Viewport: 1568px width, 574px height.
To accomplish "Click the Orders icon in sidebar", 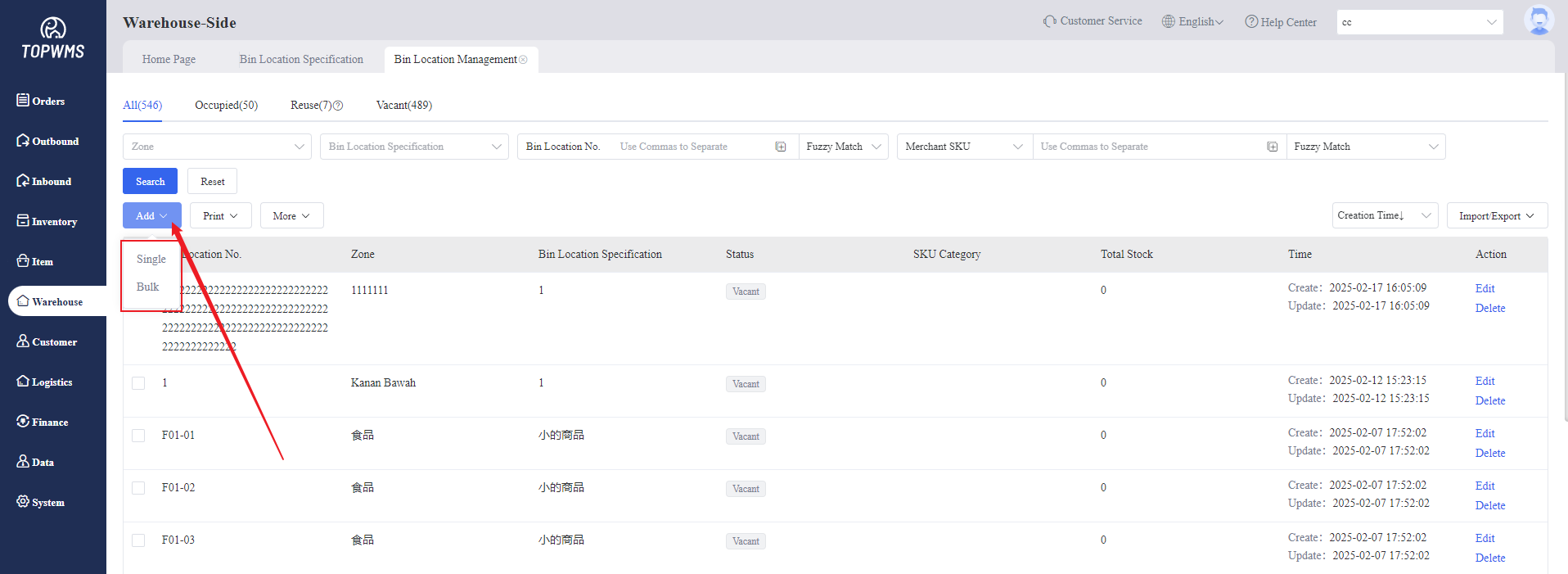I will coord(23,100).
